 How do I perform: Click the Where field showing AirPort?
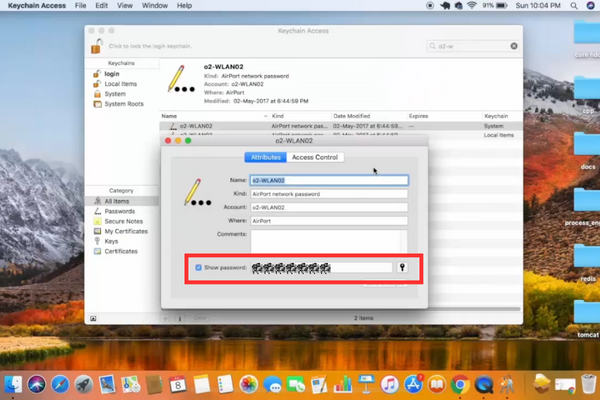[329, 221]
